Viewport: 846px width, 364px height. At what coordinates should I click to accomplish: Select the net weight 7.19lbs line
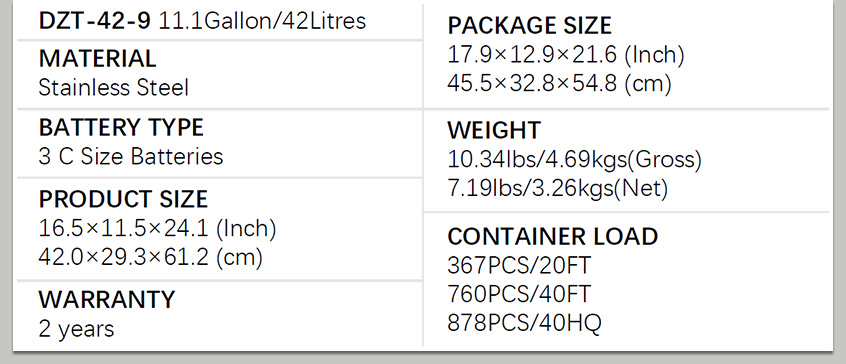click(x=558, y=189)
